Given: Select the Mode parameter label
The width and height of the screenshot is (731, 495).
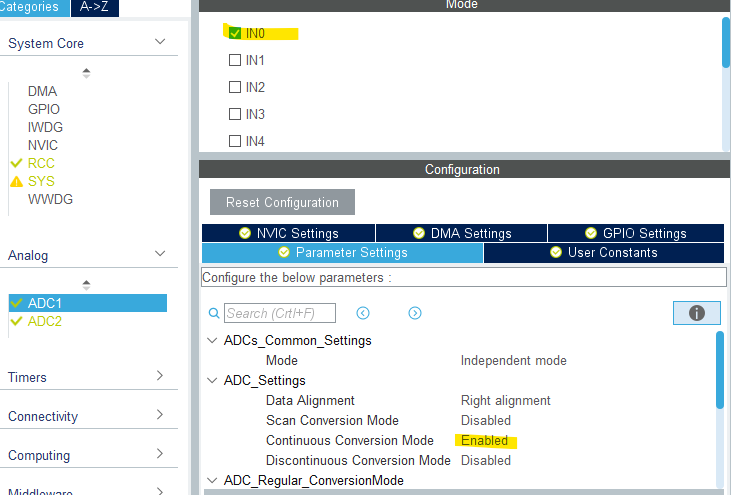Looking at the screenshot, I should click(282, 361).
